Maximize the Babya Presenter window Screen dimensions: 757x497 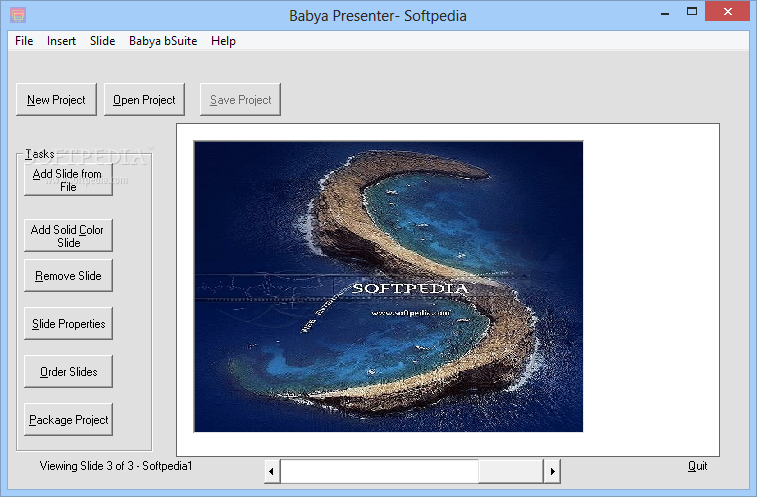pos(692,12)
